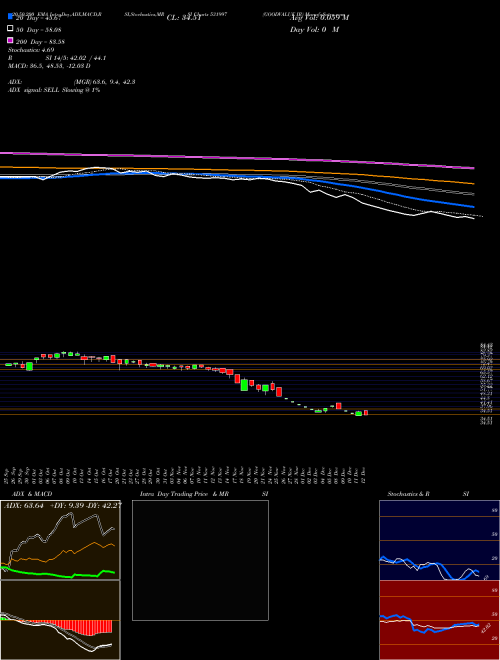Click the ADX value readout in indicator panel

tap(63, 506)
